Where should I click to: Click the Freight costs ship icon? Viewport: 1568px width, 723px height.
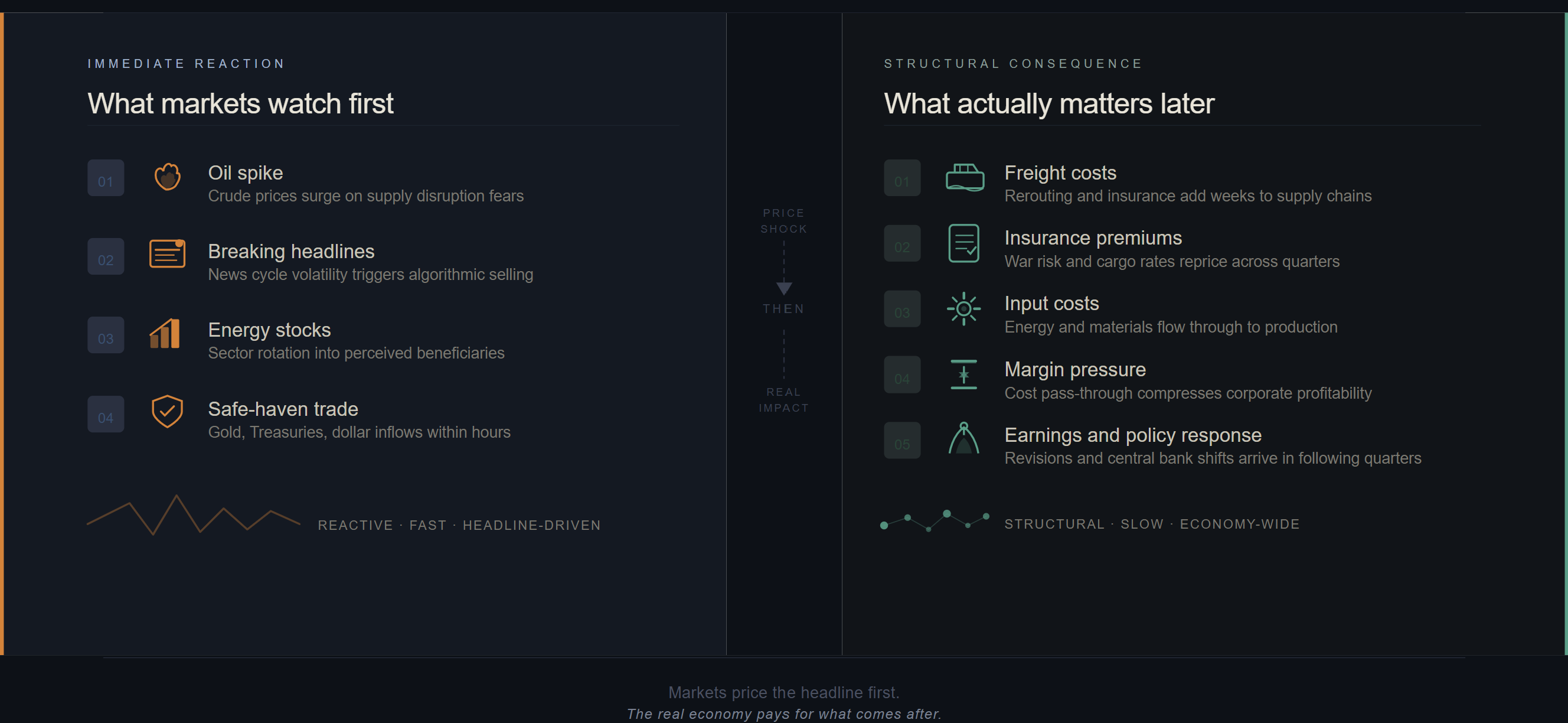pyautogui.click(x=964, y=177)
